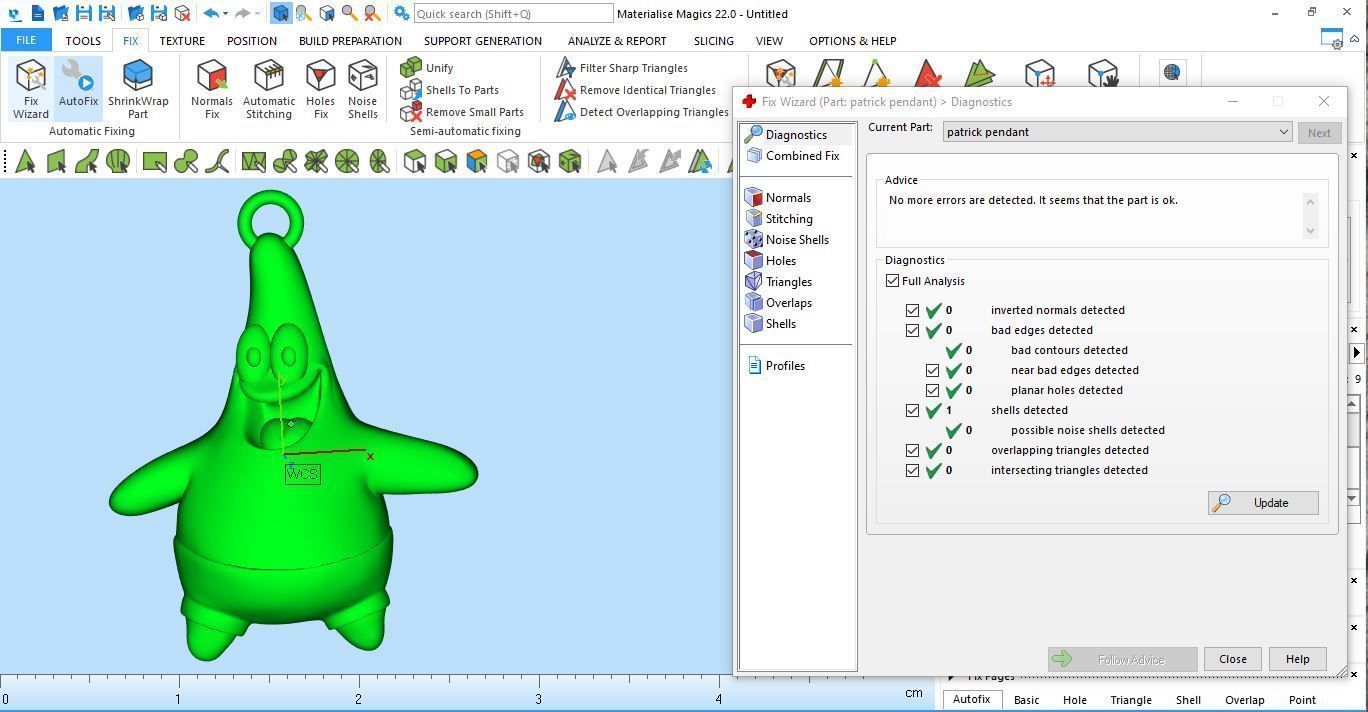Image resolution: width=1368 pixels, height=712 pixels.
Task: Click Remove Small Parts
Action: tap(462, 112)
